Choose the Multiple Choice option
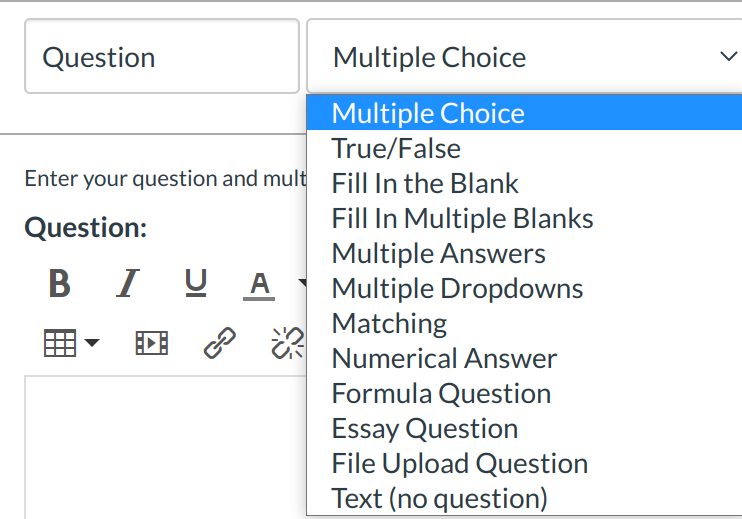 point(428,113)
